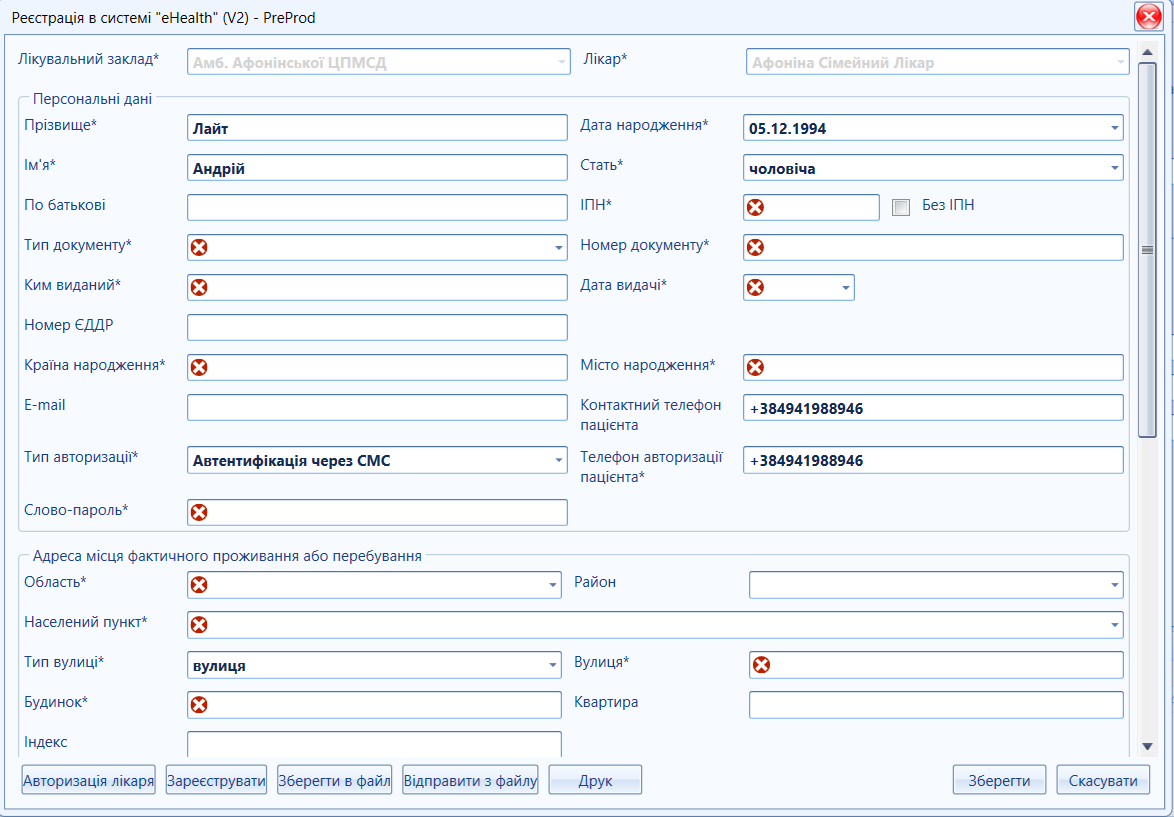Click the disabled Лікар combo box
This screenshot has height=817, width=1174.
coord(937,62)
